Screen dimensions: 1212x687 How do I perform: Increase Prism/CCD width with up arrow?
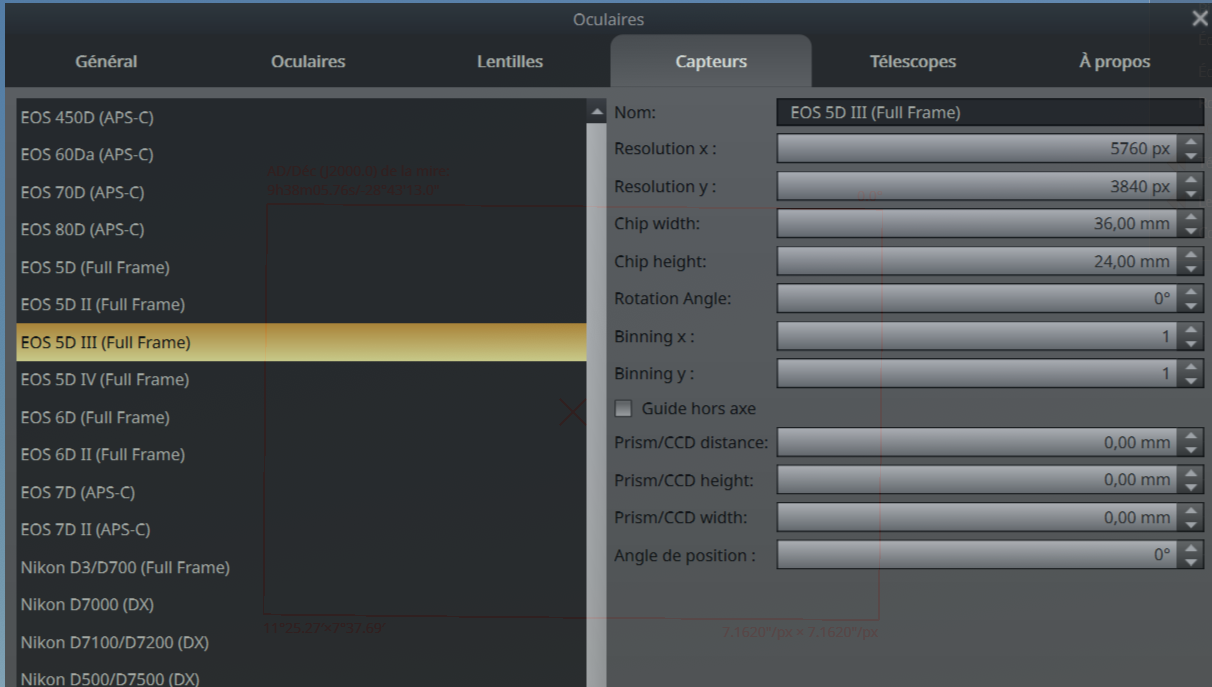point(1190,511)
